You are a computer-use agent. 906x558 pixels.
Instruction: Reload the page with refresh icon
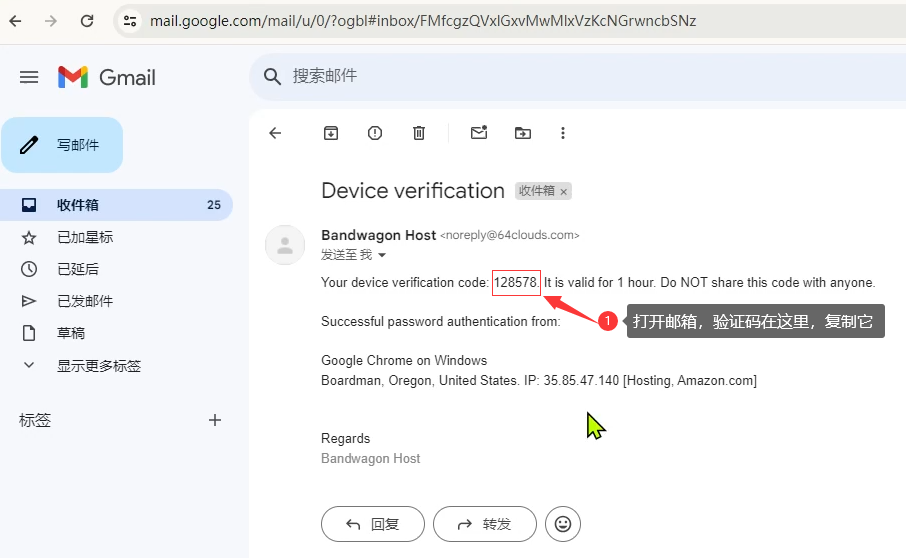click(87, 21)
